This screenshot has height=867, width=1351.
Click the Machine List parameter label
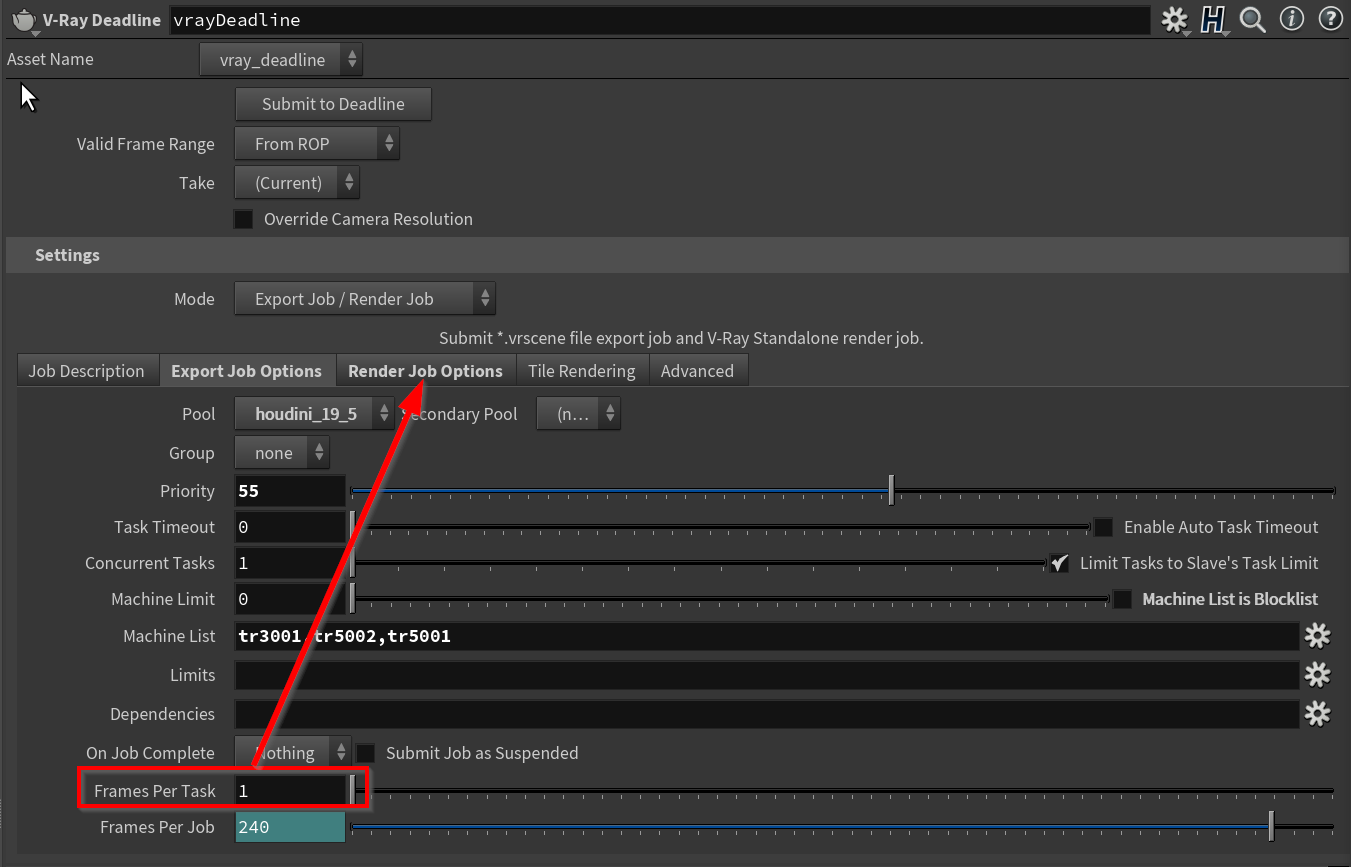coord(169,636)
